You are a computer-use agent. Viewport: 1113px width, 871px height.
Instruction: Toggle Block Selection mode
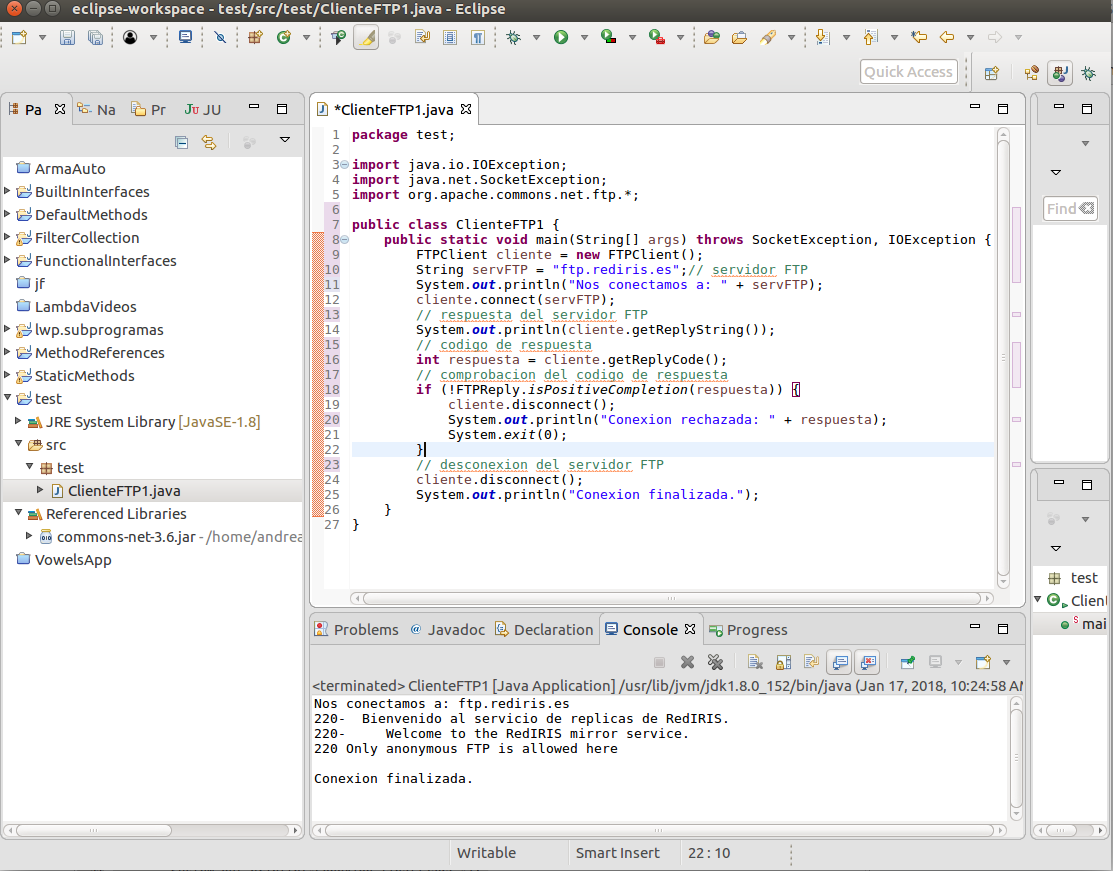tap(450, 37)
